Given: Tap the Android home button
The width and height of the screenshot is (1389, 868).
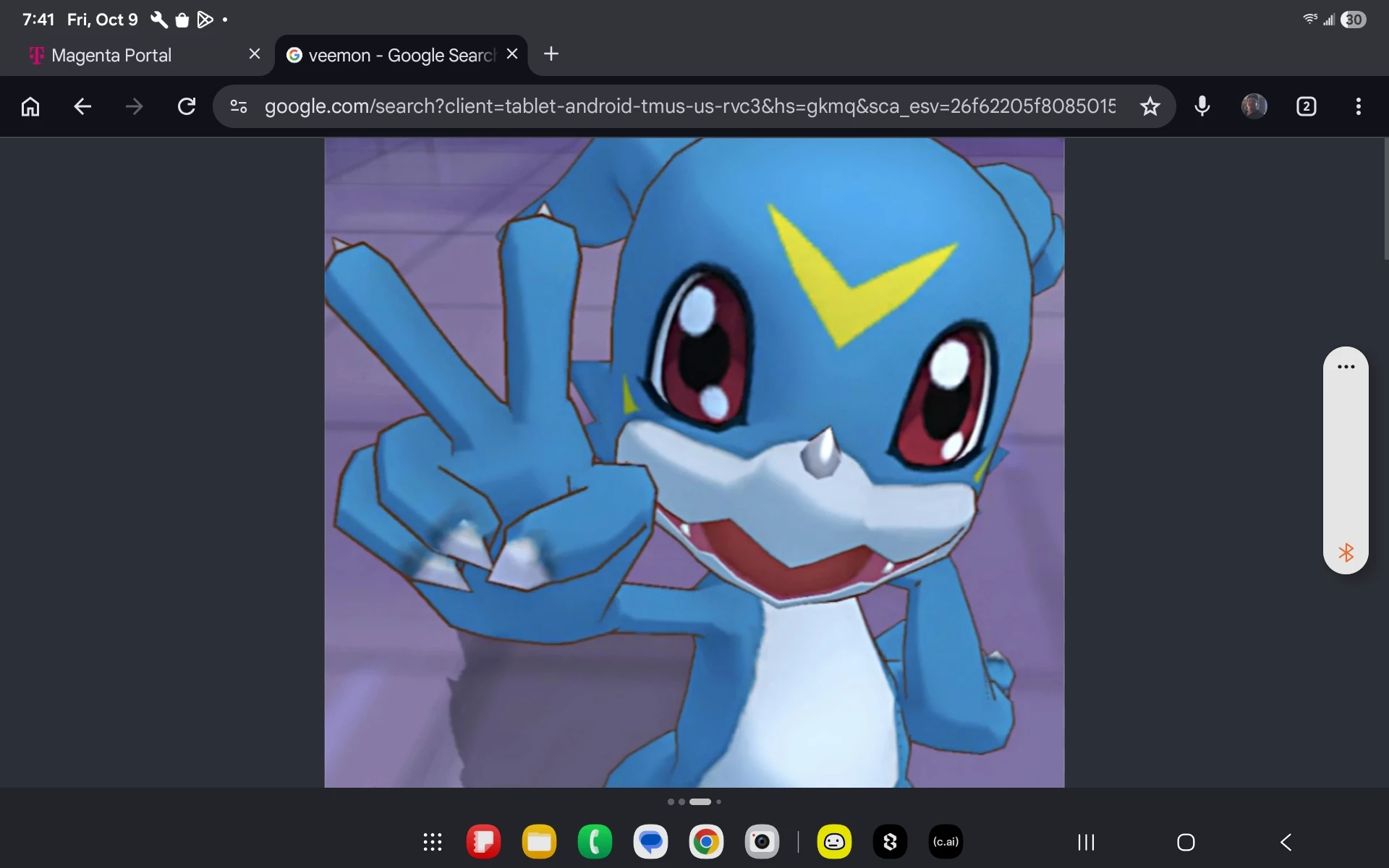Looking at the screenshot, I should click(1186, 842).
